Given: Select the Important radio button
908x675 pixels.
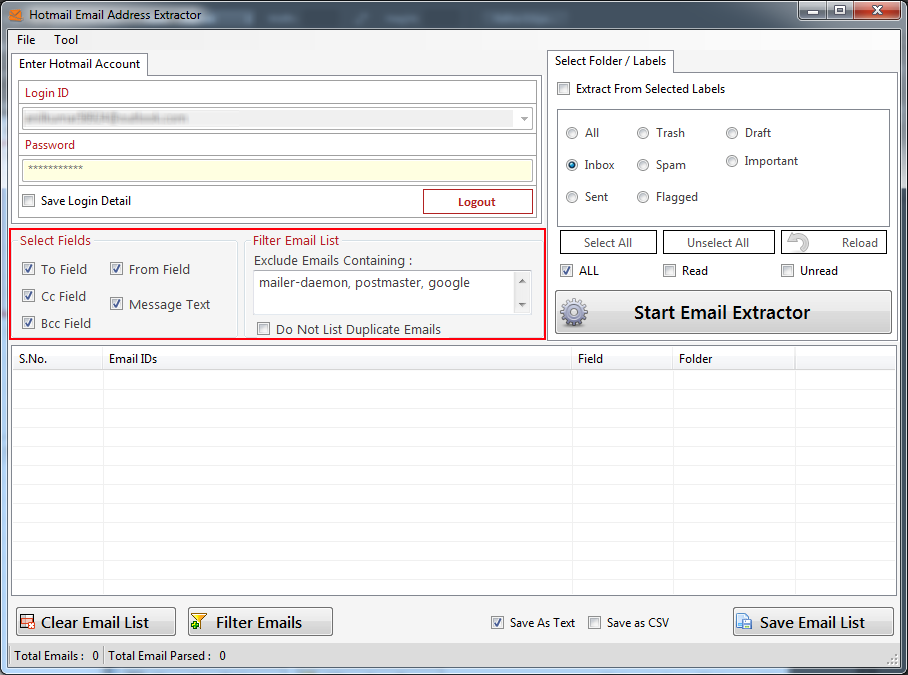Looking at the screenshot, I should tap(732, 161).
